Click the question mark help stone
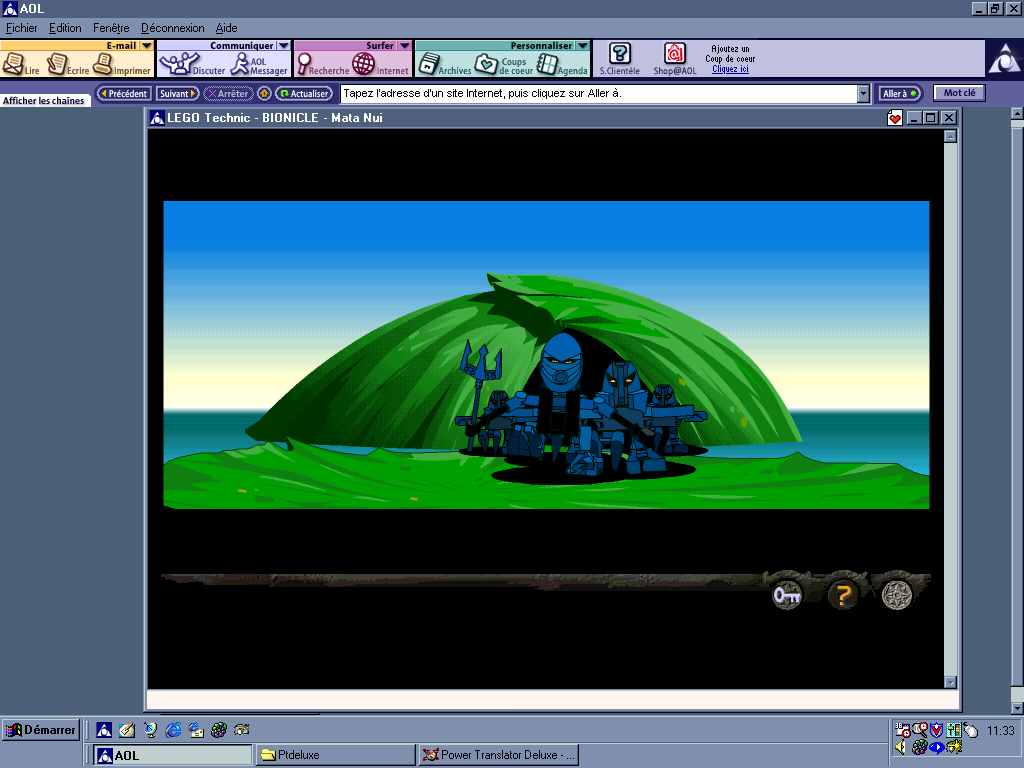Viewport: 1024px width, 768px height. coord(843,595)
